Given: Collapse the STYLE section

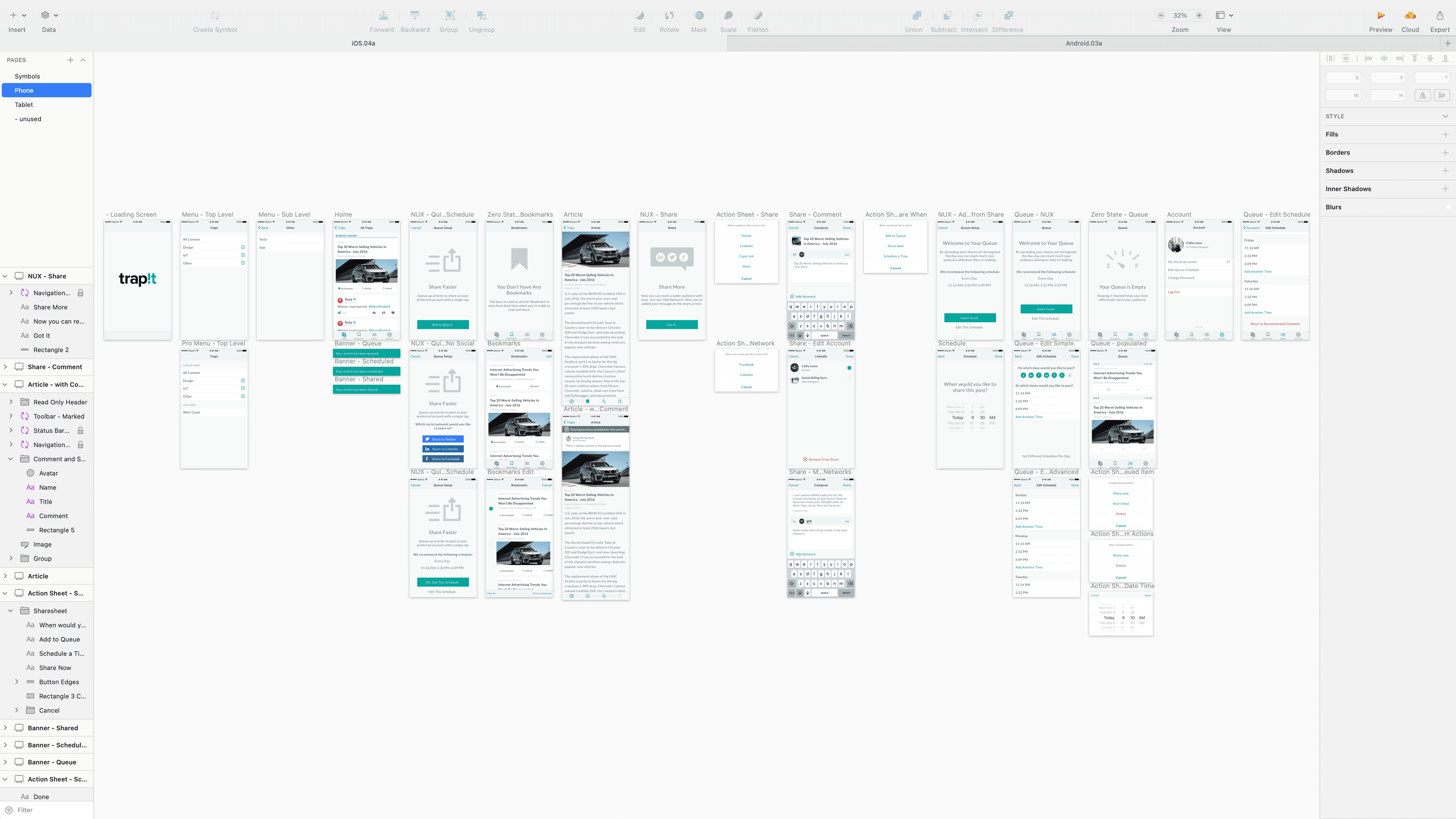Looking at the screenshot, I should click(1445, 116).
